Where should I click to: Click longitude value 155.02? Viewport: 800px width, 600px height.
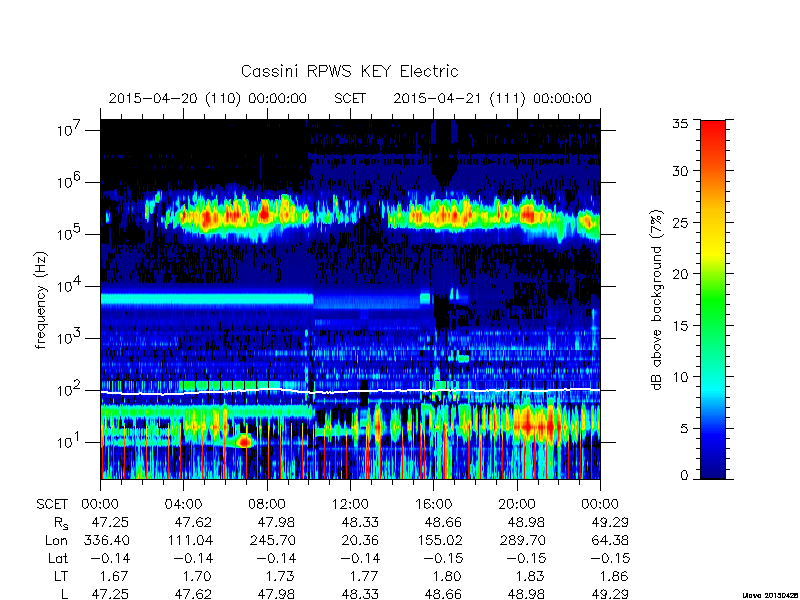439,540
